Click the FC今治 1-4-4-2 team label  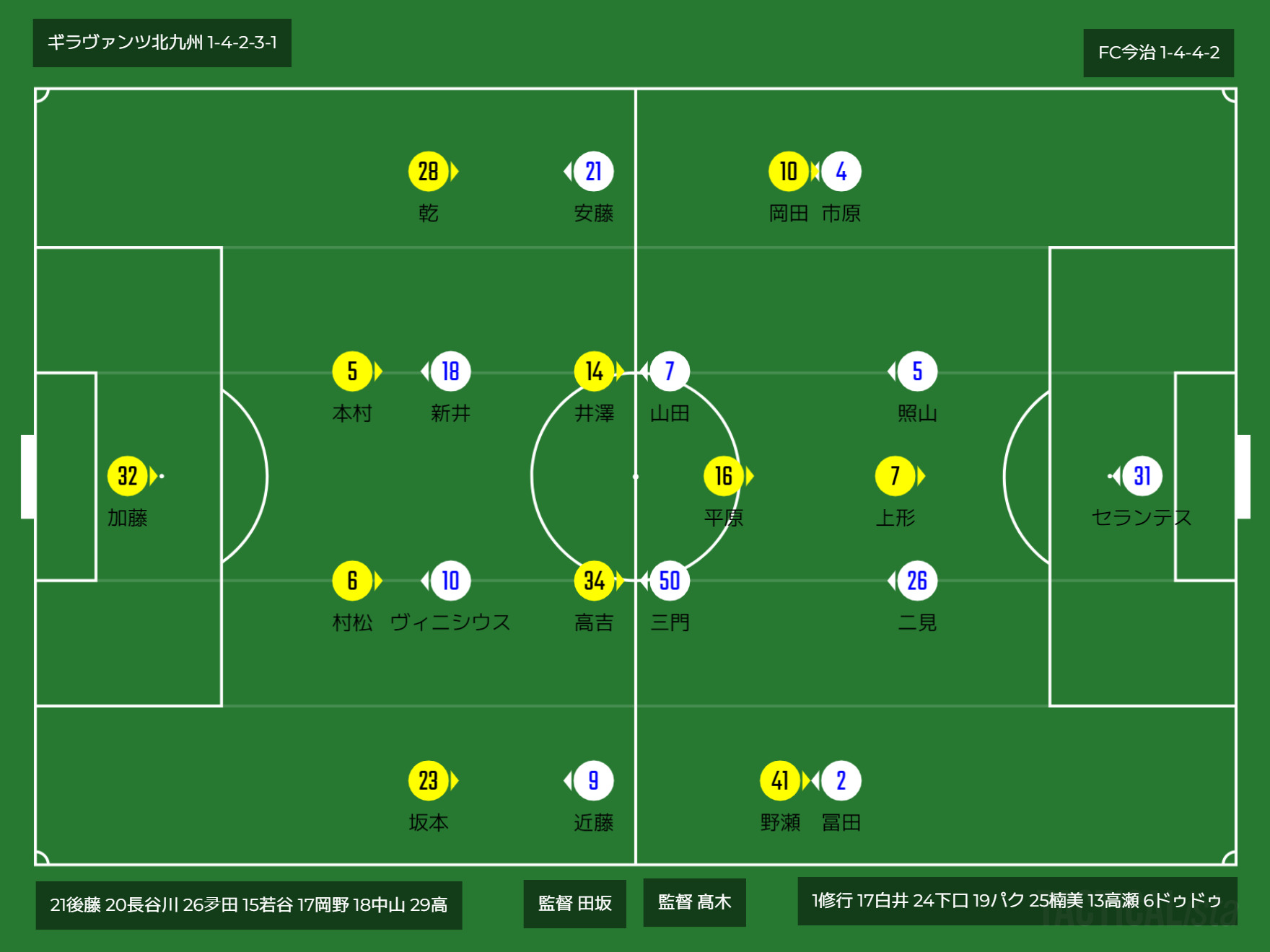tap(1159, 53)
